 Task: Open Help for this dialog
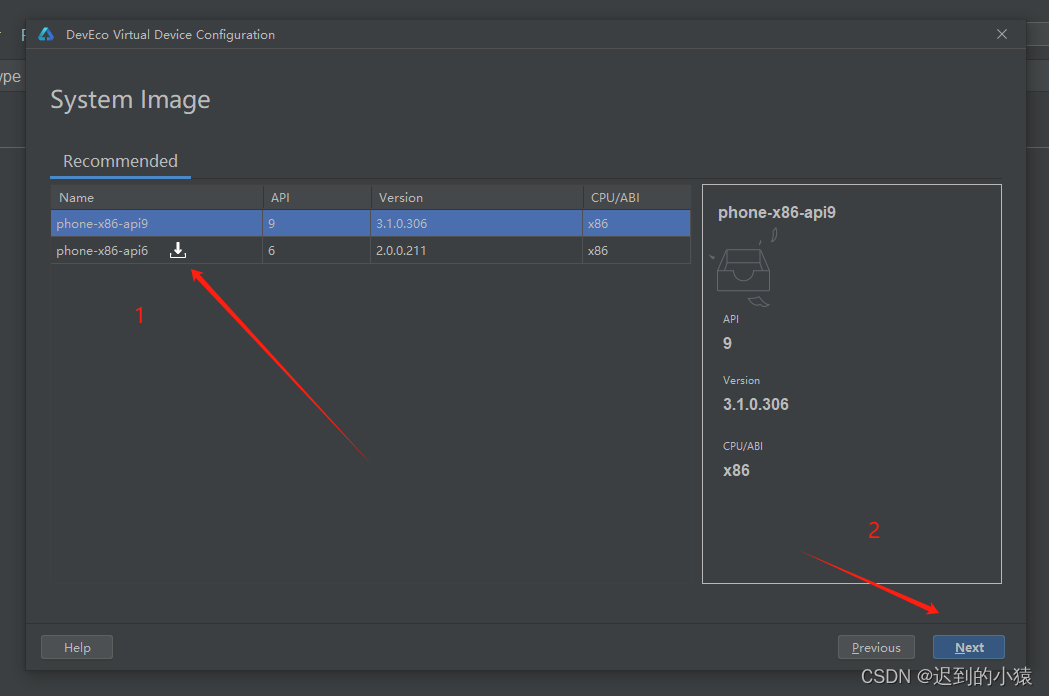pyautogui.click(x=77, y=647)
